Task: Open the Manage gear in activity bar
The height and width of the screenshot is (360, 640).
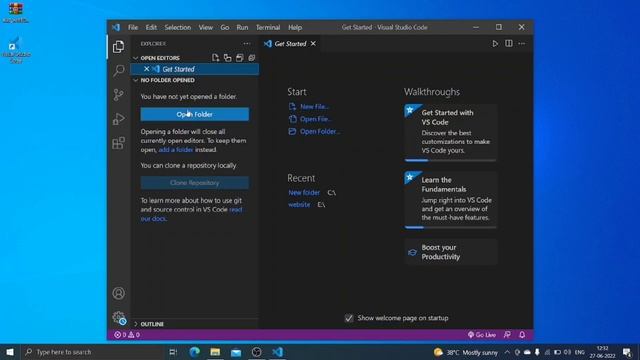Action: 119,317
